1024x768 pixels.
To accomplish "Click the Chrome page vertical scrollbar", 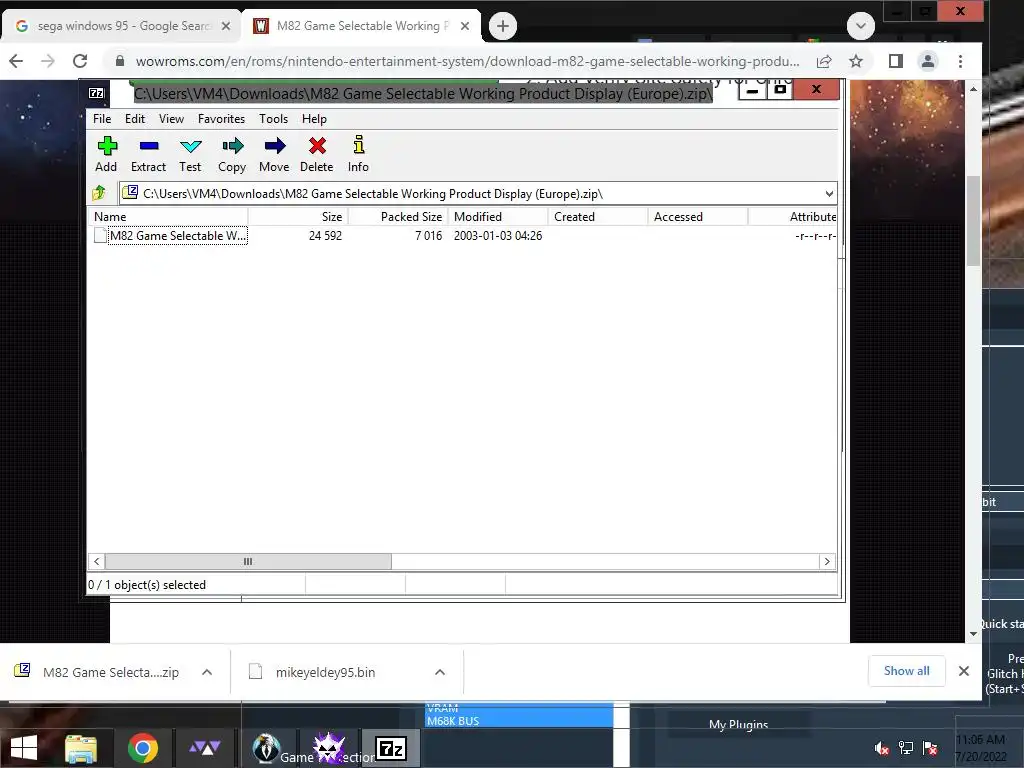I will tap(973, 220).
